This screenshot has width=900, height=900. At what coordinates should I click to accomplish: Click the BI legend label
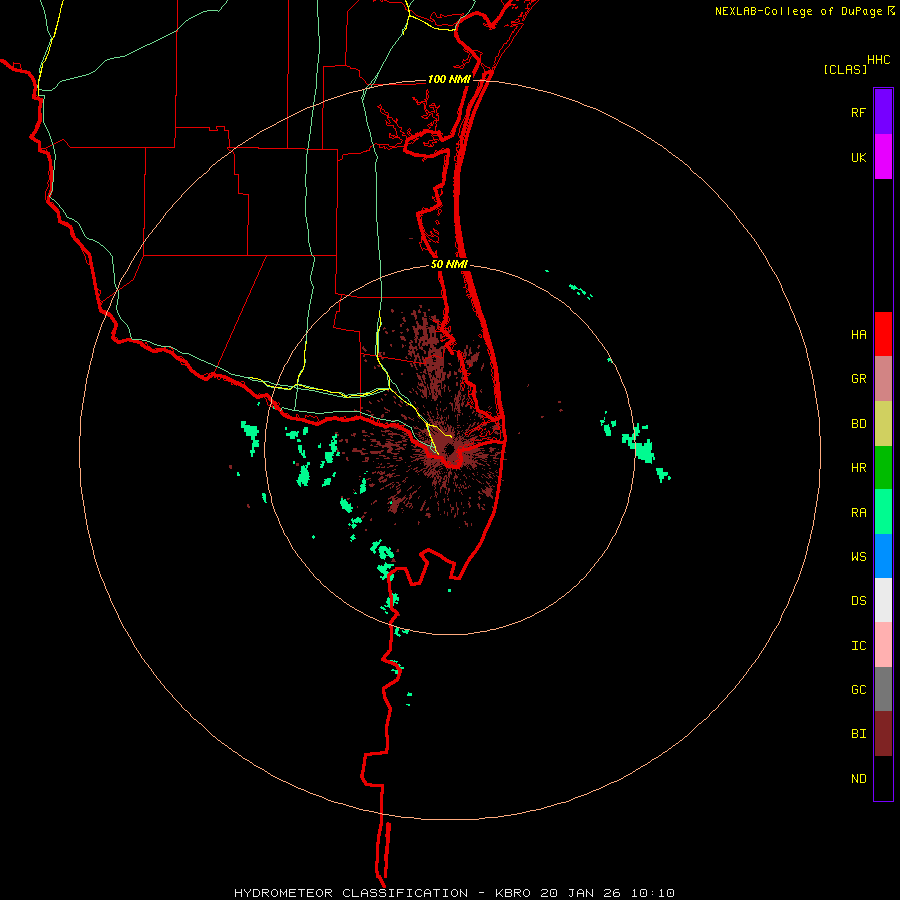pyautogui.click(x=858, y=734)
